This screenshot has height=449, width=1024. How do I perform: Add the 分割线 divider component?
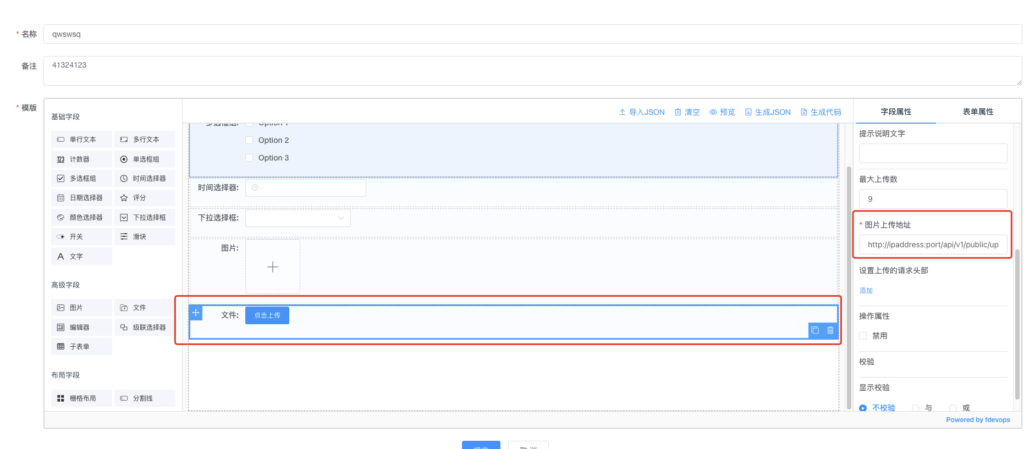144,398
